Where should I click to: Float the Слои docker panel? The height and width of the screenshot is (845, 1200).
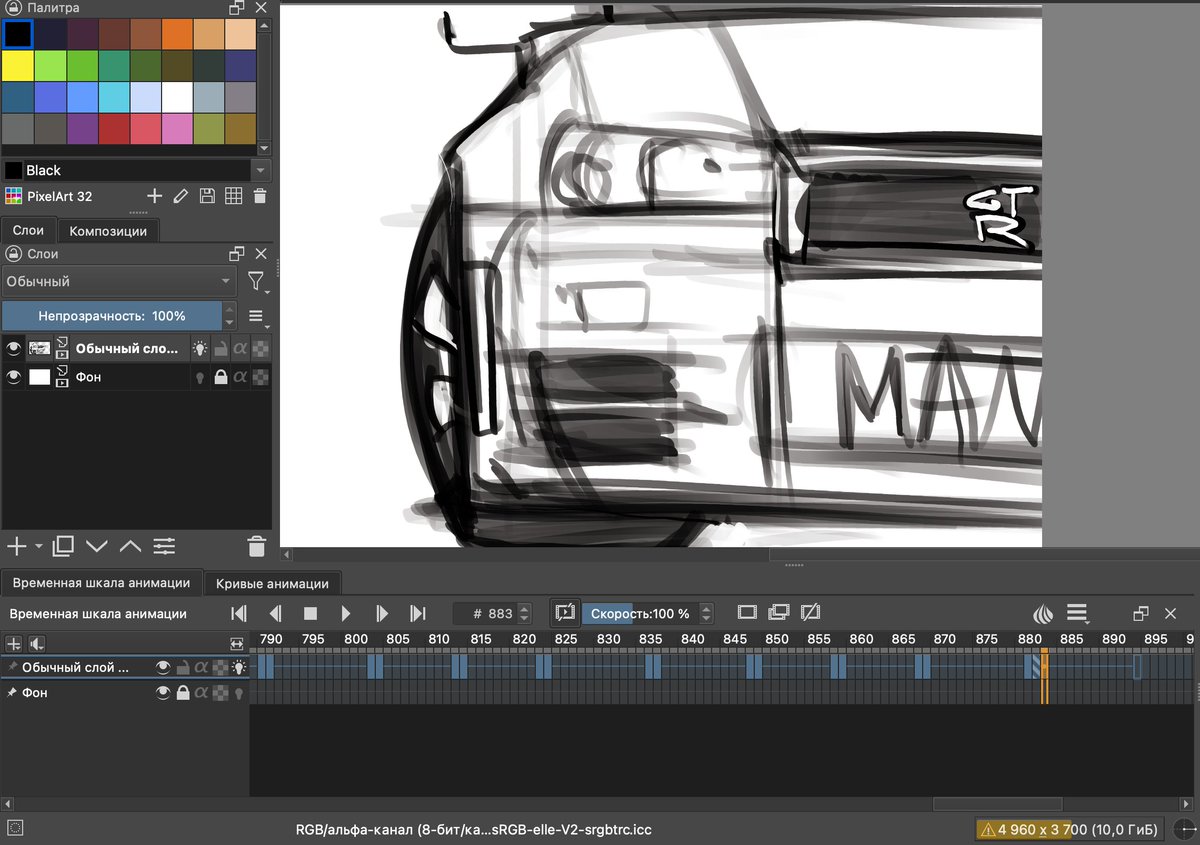tap(237, 254)
